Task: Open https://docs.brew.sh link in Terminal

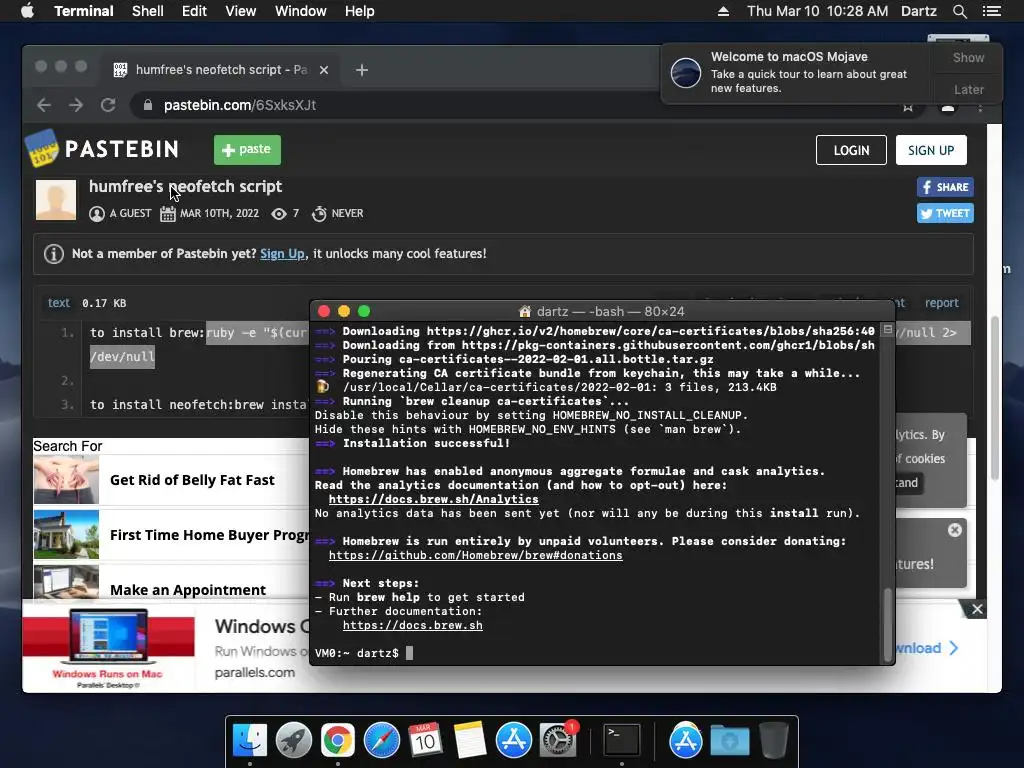Action: click(x=413, y=625)
